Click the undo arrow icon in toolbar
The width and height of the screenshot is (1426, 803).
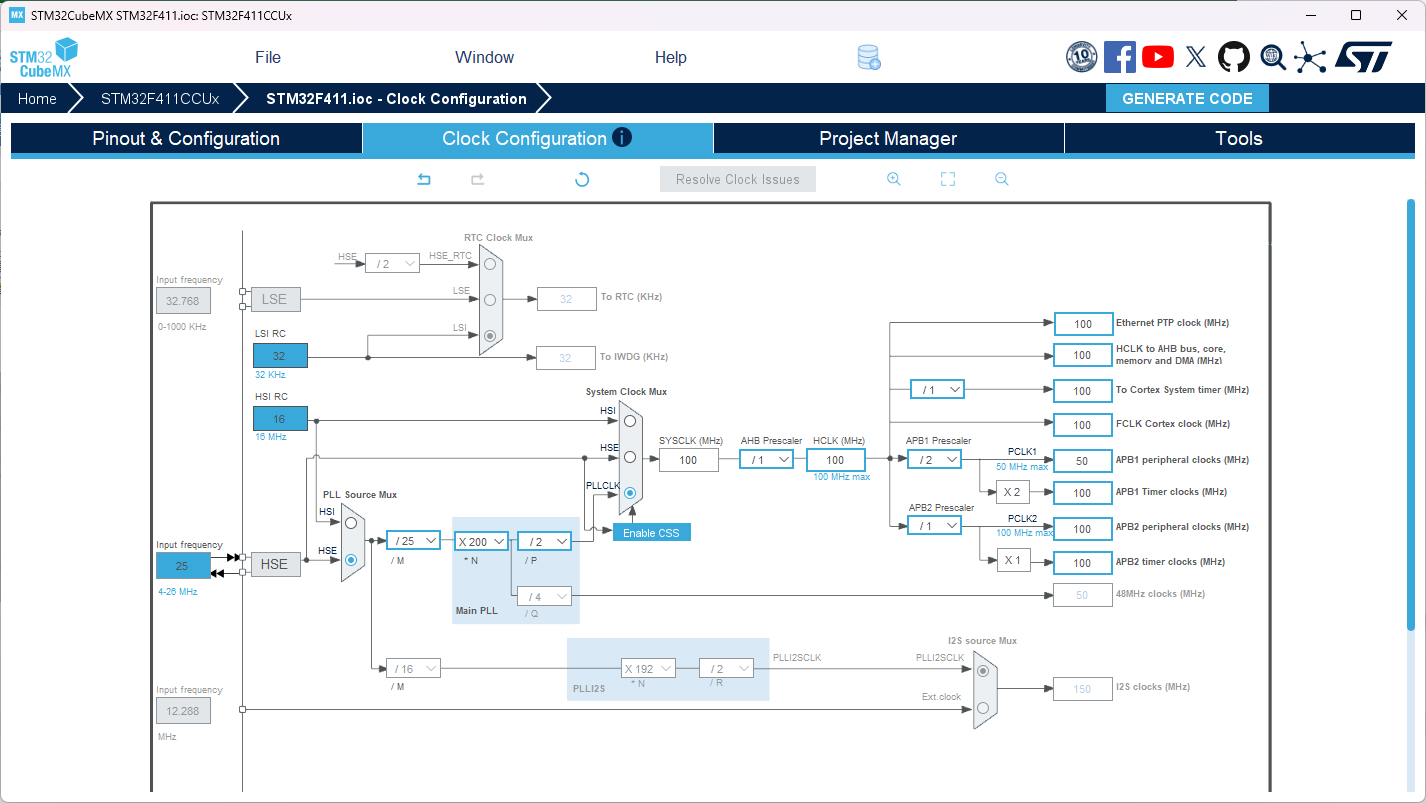[x=424, y=179]
